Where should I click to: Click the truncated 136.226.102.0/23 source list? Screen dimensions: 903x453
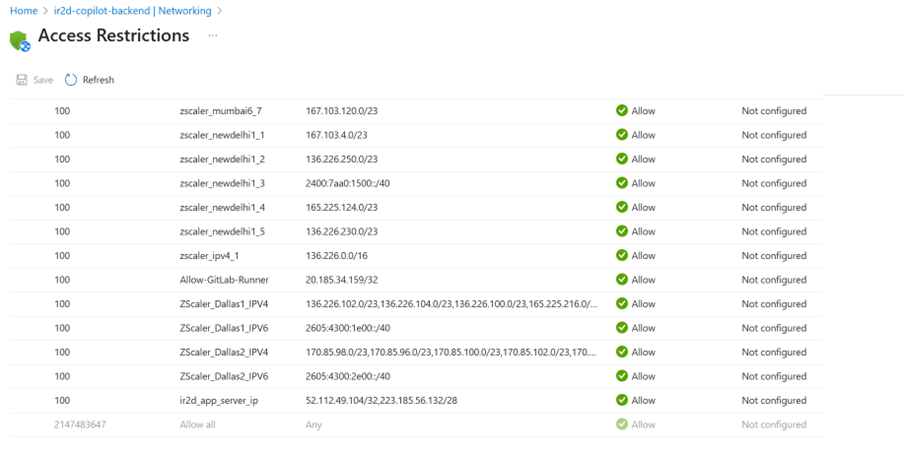coord(452,304)
